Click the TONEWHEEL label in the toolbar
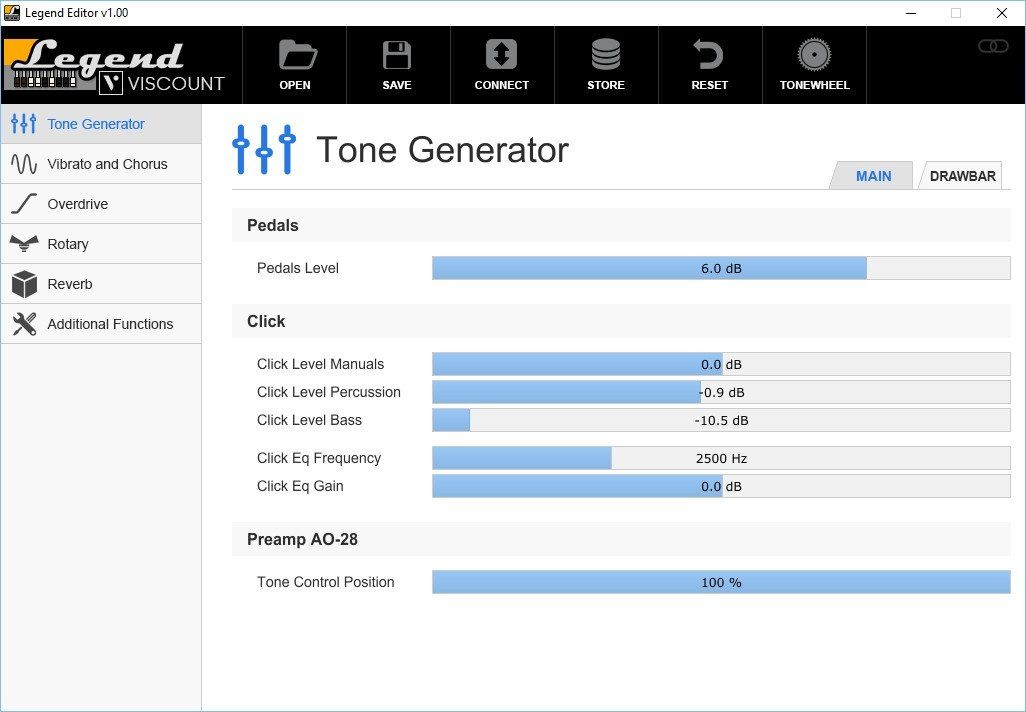This screenshot has height=712, width=1026. point(815,85)
